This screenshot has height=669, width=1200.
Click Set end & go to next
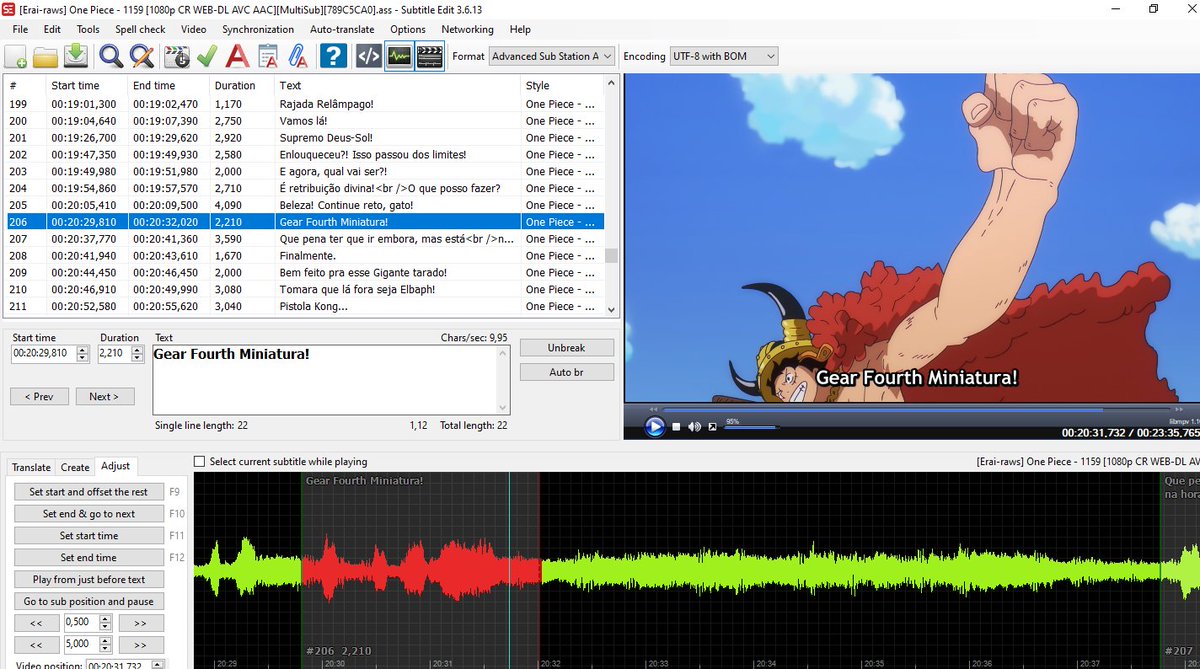tap(88, 514)
